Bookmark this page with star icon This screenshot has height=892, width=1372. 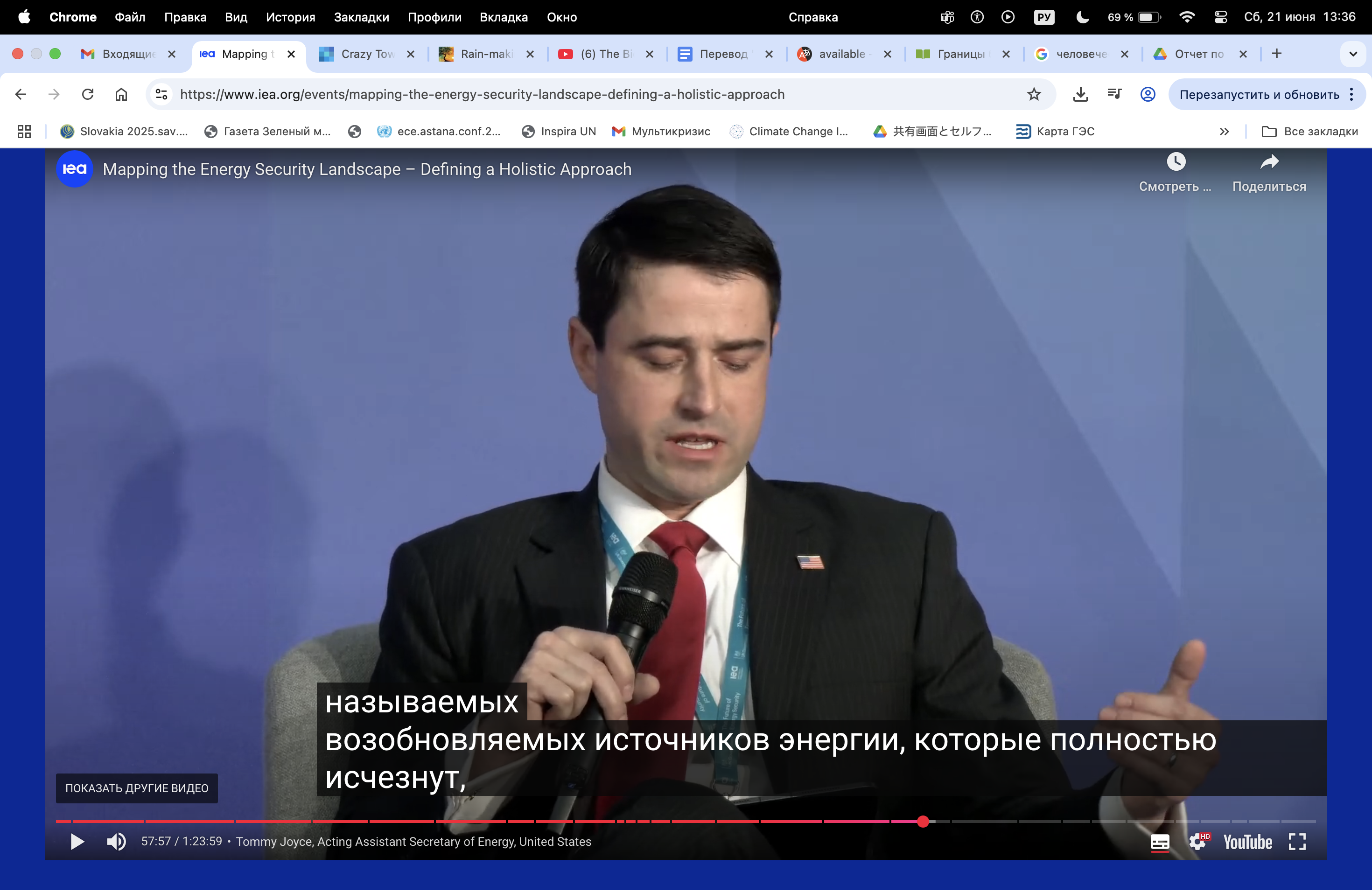(x=1034, y=95)
